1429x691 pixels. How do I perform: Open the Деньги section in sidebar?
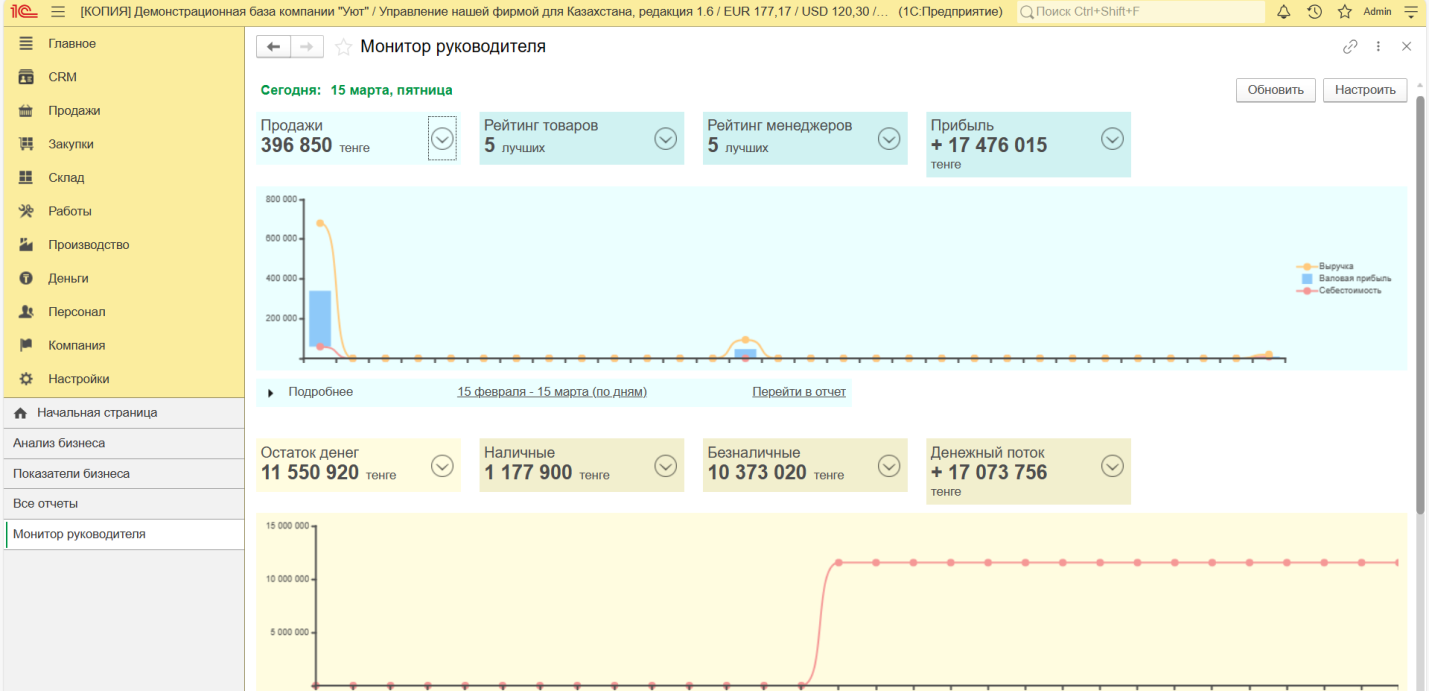pos(68,278)
